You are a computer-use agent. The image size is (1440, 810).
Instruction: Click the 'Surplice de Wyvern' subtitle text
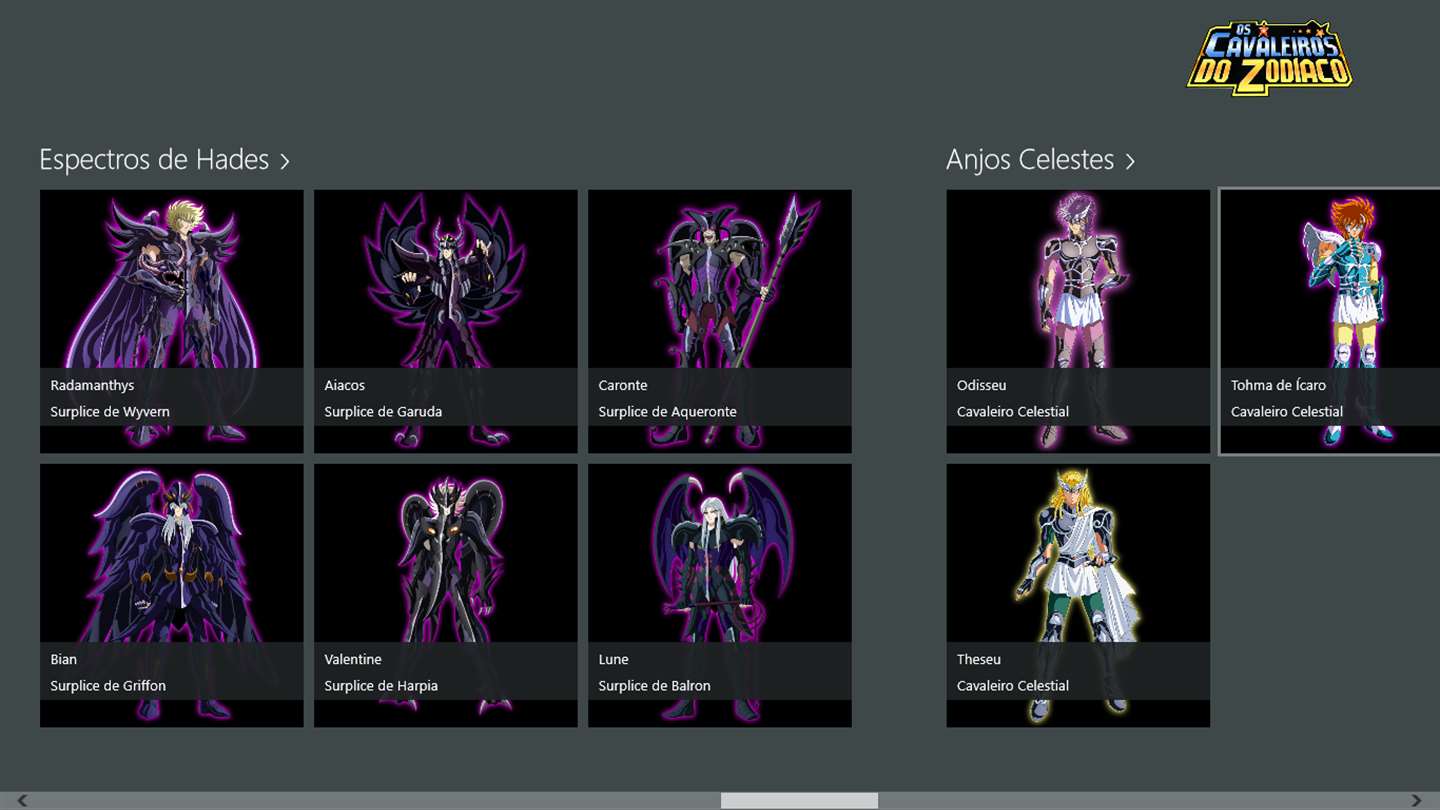110,412
